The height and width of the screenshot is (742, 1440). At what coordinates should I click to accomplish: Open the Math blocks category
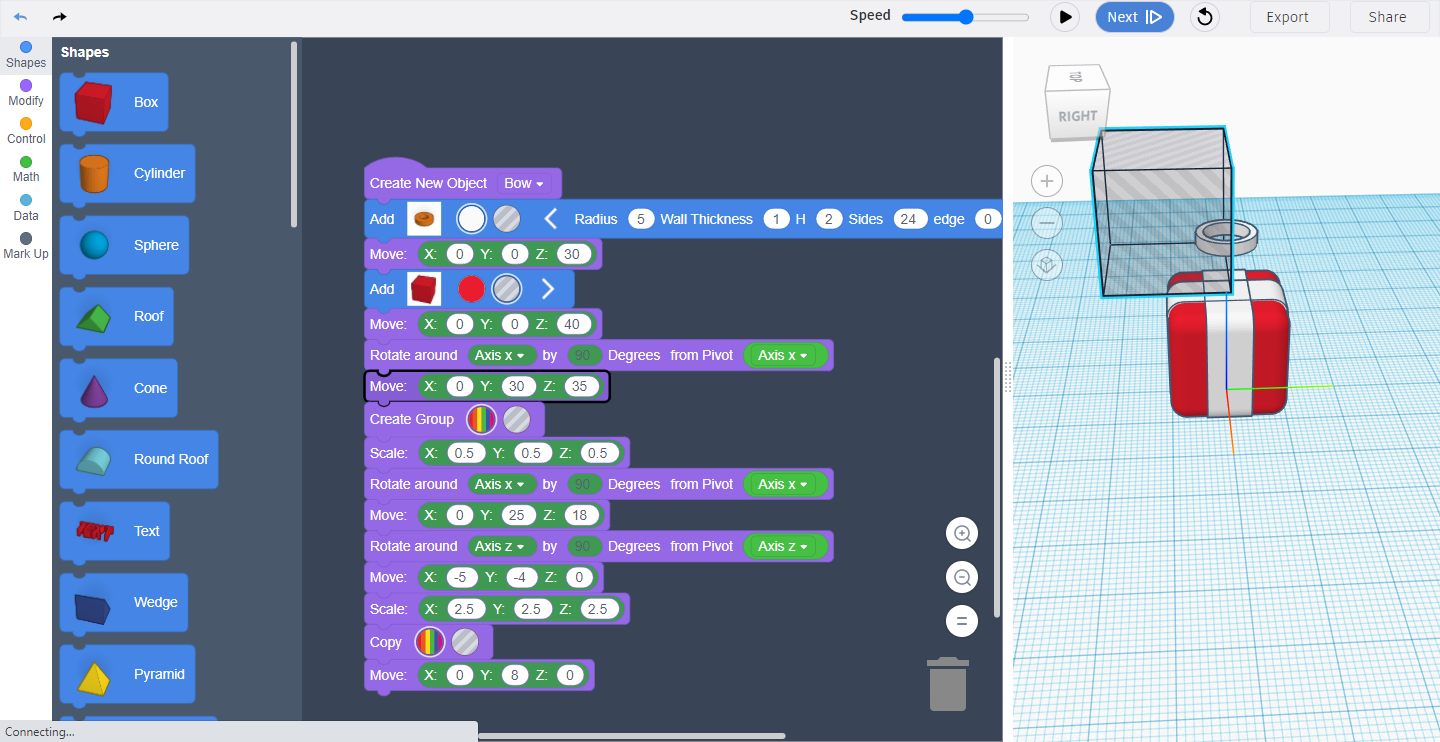(25, 168)
